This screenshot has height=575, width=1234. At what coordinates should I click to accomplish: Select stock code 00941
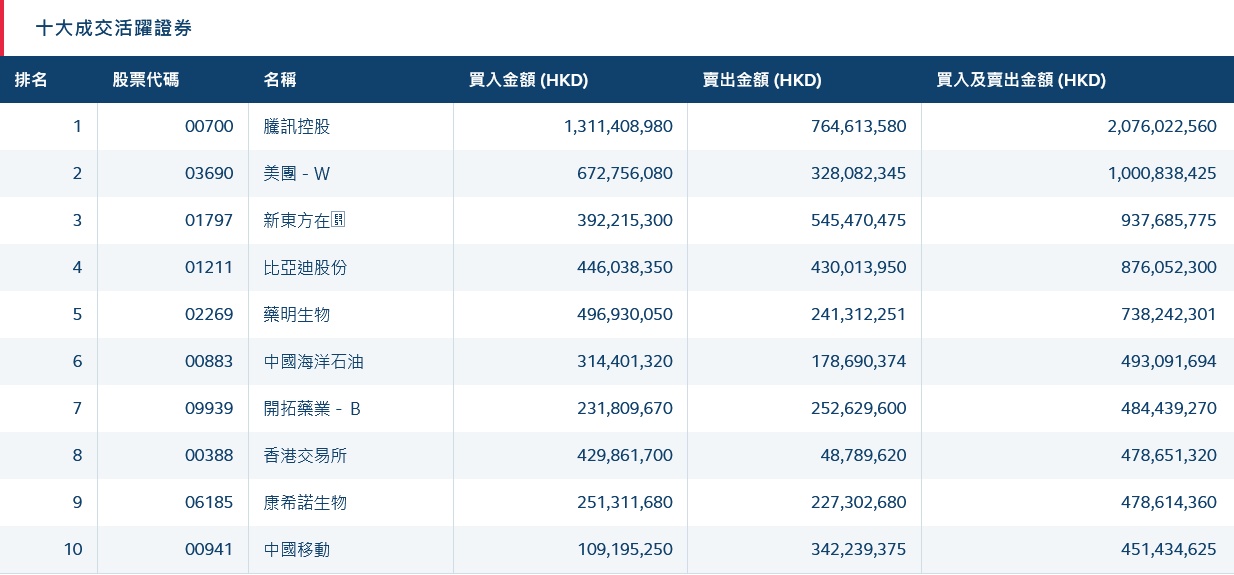point(209,549)
